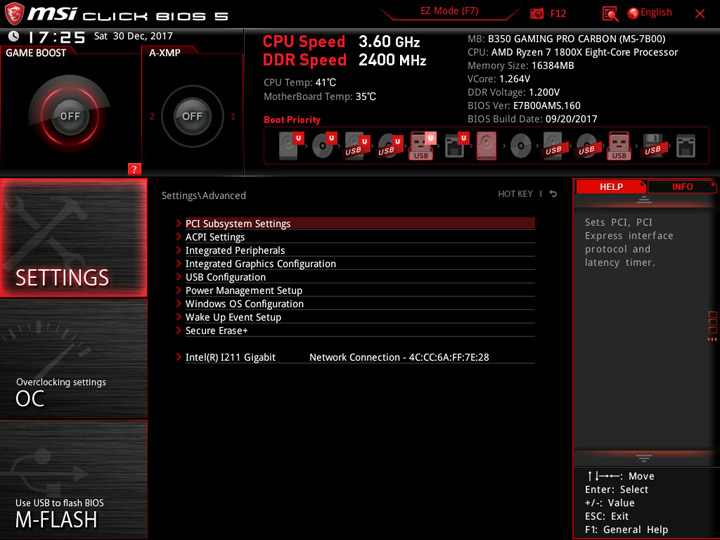Select the legacy network boot device icon

pos(686,146)
